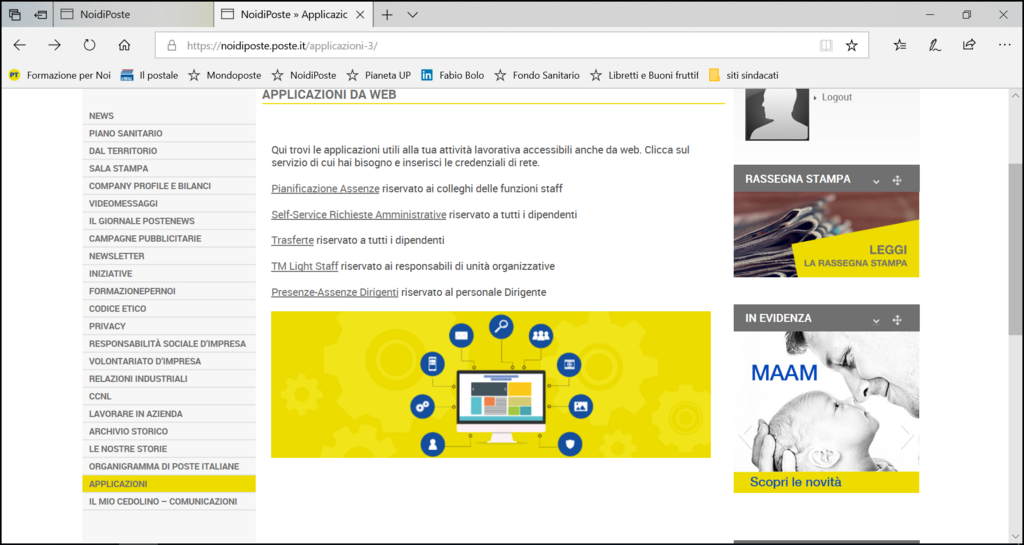Open COMPANY PROFILE E BILANCI item
This screenshot has width=1024, height=545.
click(x=168, y=186)
